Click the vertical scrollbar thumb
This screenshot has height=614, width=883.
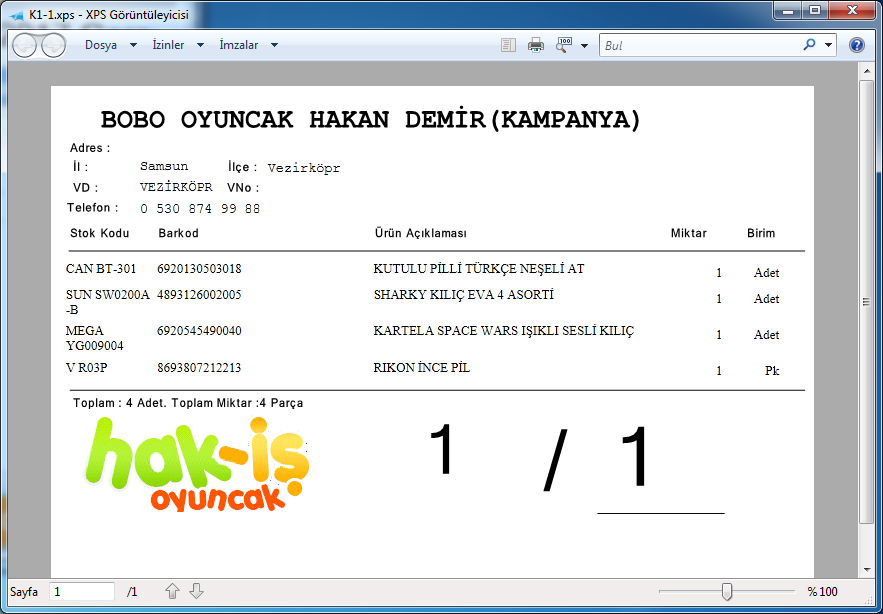pyautogui.click(x=867, y=302)
